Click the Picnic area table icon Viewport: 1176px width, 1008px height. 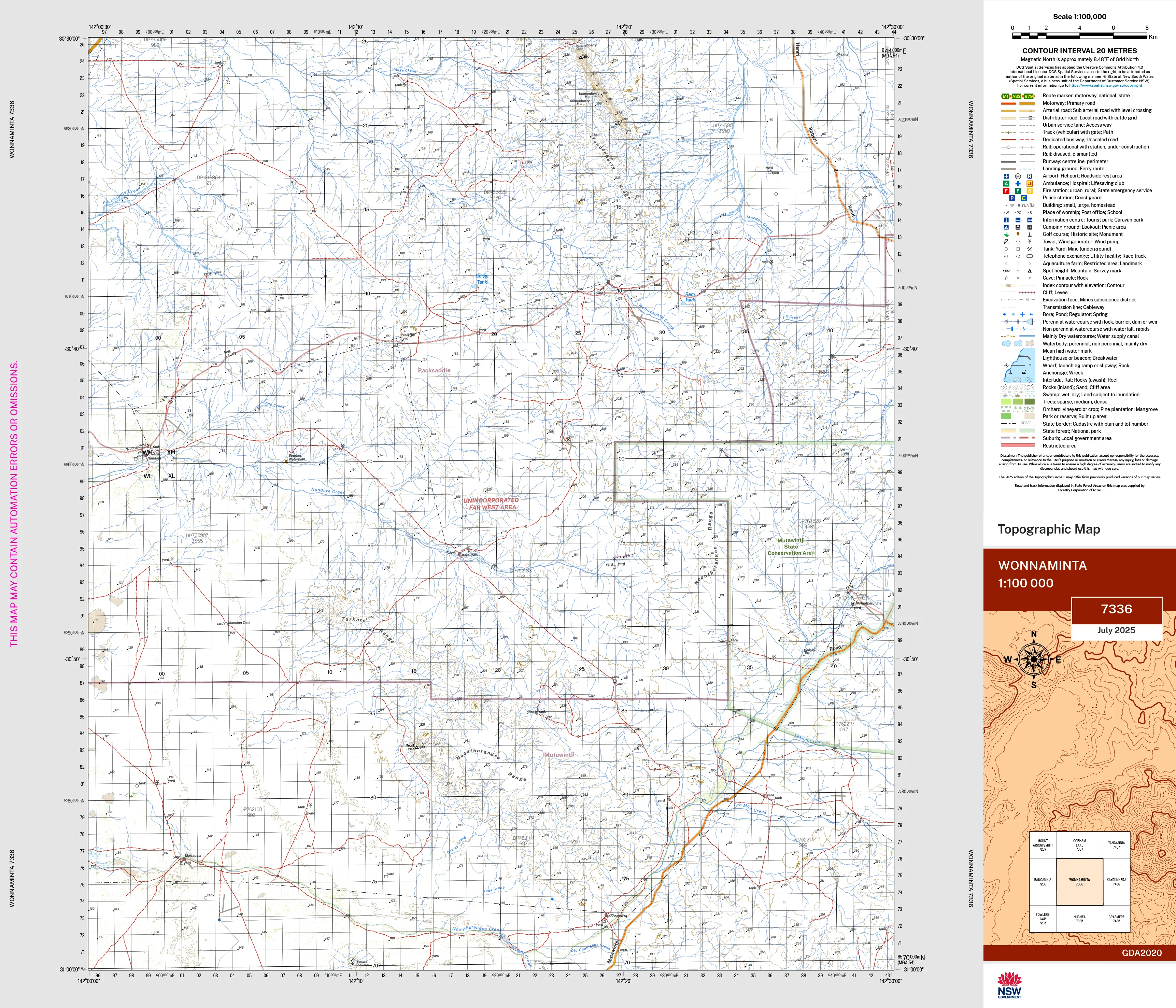(1030, 228)
